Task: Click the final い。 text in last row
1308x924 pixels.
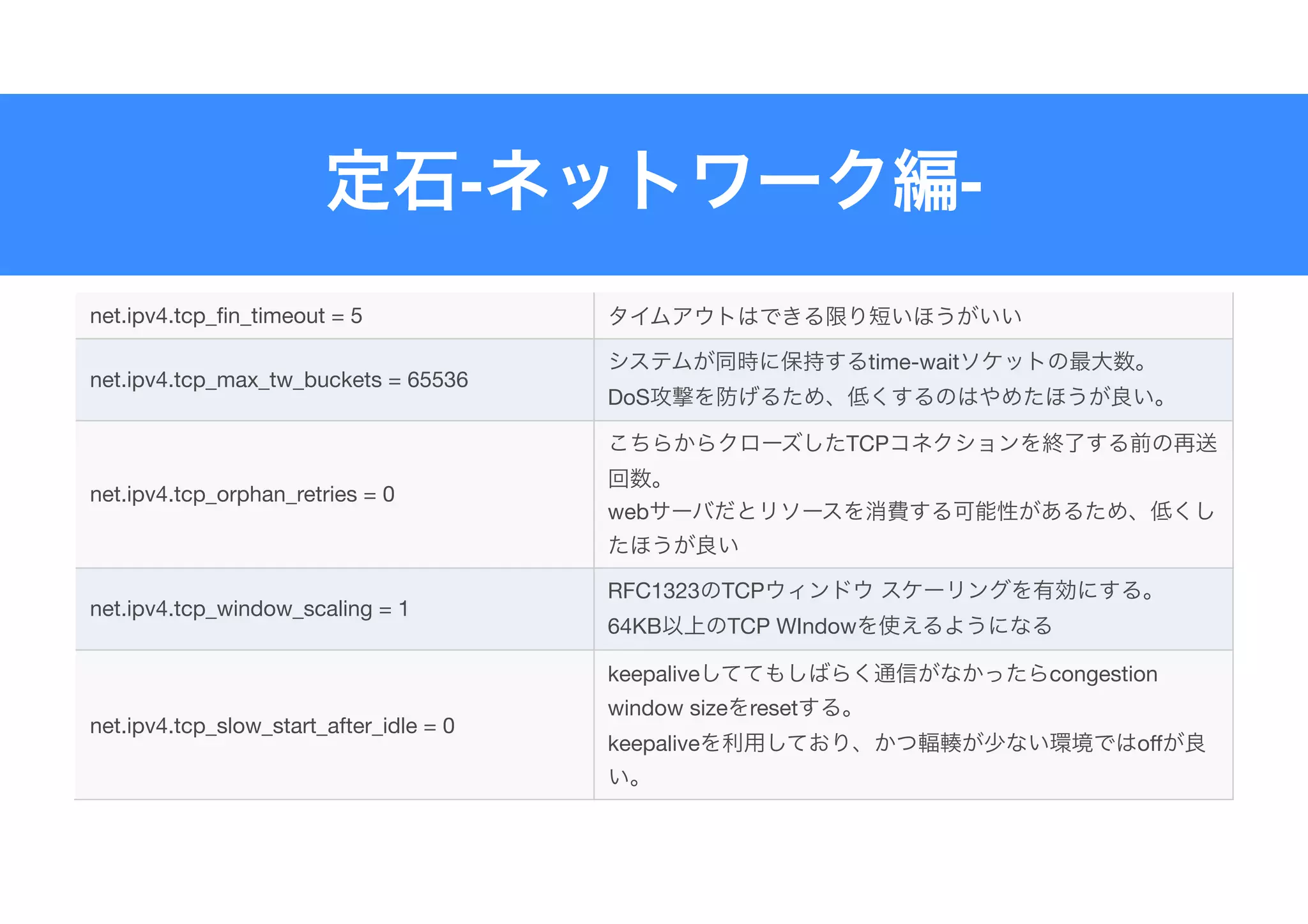Action: point(624,776)
